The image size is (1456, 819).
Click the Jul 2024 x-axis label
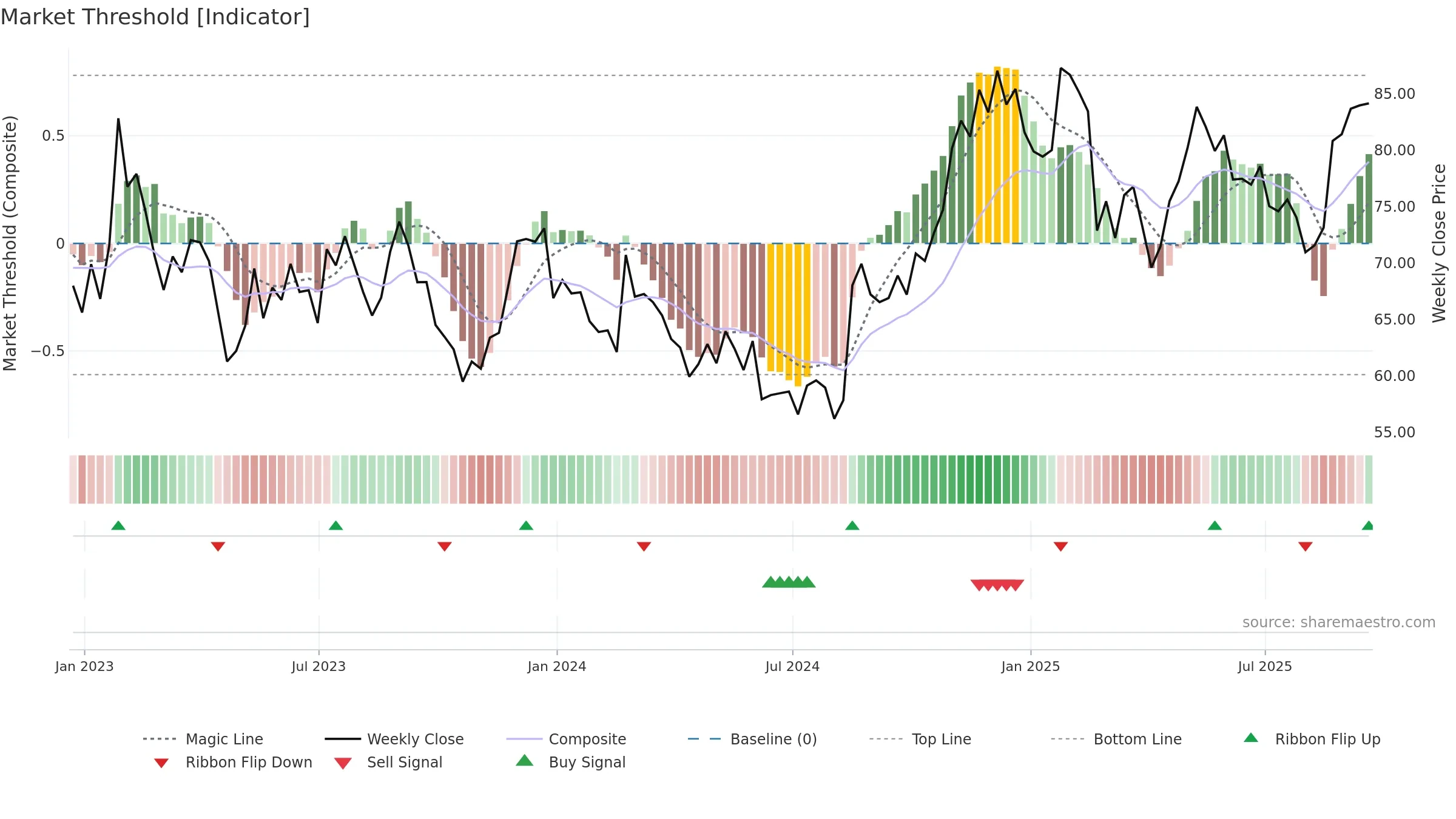[792, 666]
